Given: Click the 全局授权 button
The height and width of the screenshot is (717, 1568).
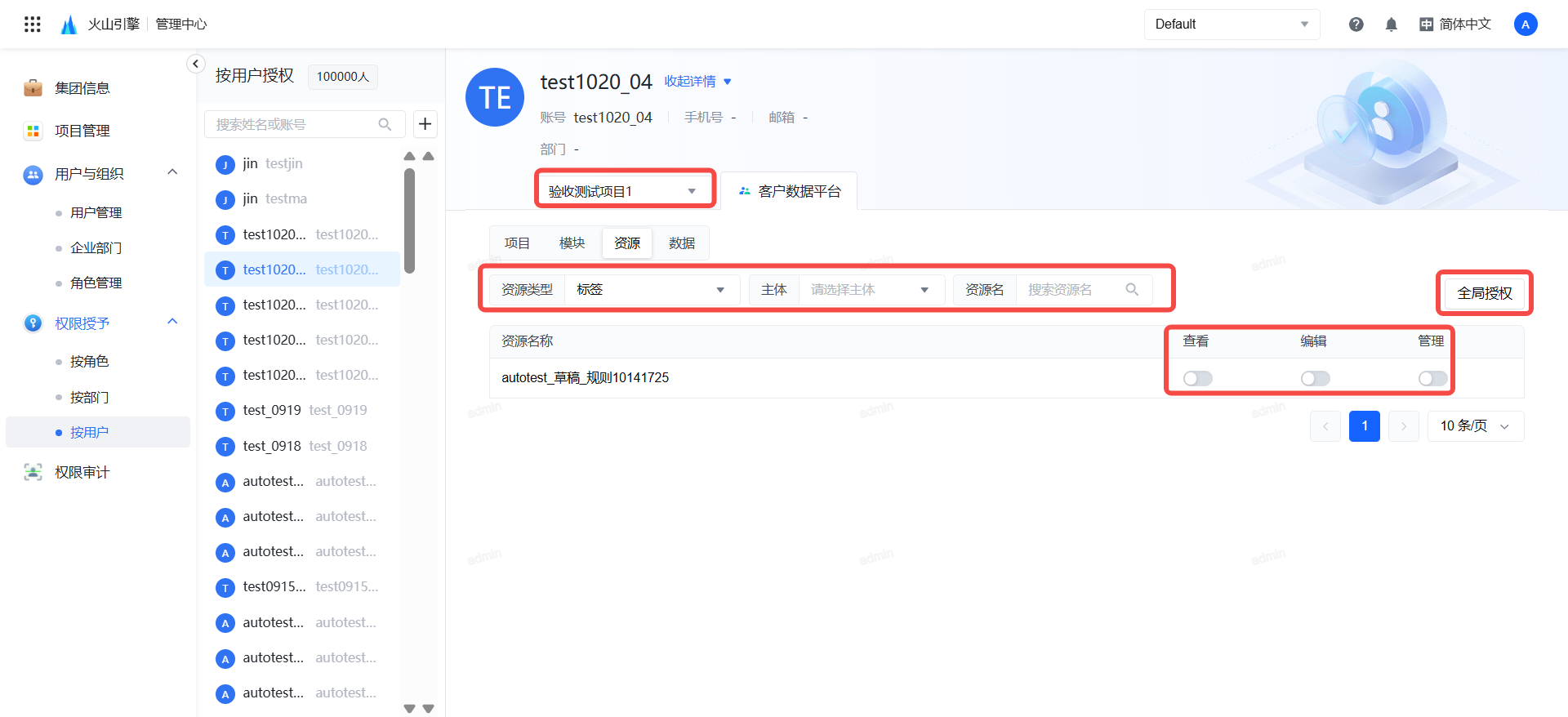Looking at the screenshot, I should (1485, 293).
